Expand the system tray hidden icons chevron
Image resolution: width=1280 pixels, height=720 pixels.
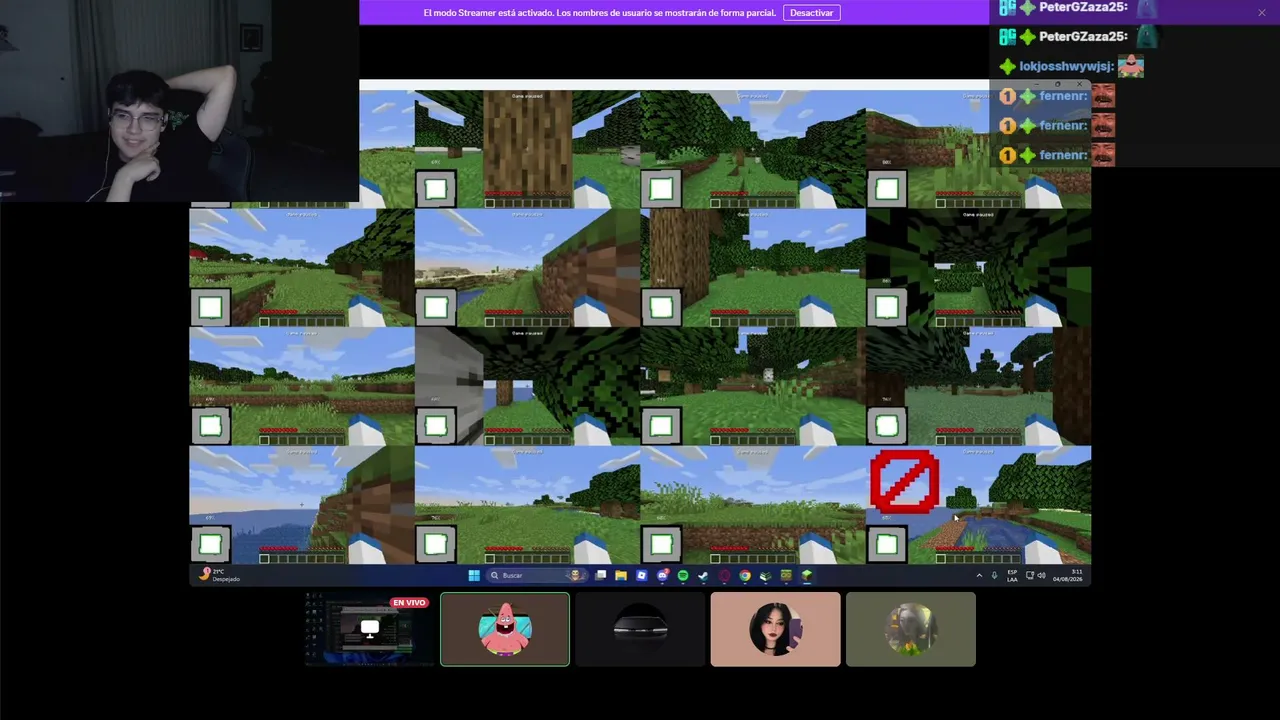[979, 575]
